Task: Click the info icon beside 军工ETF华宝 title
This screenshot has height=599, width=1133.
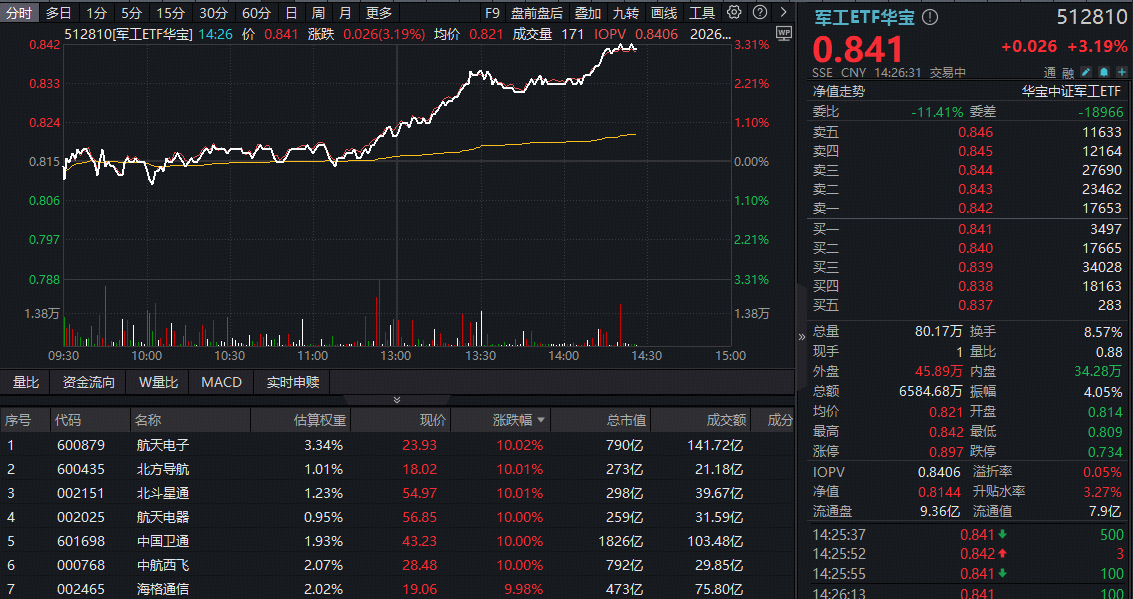Action: click(931, 16)
